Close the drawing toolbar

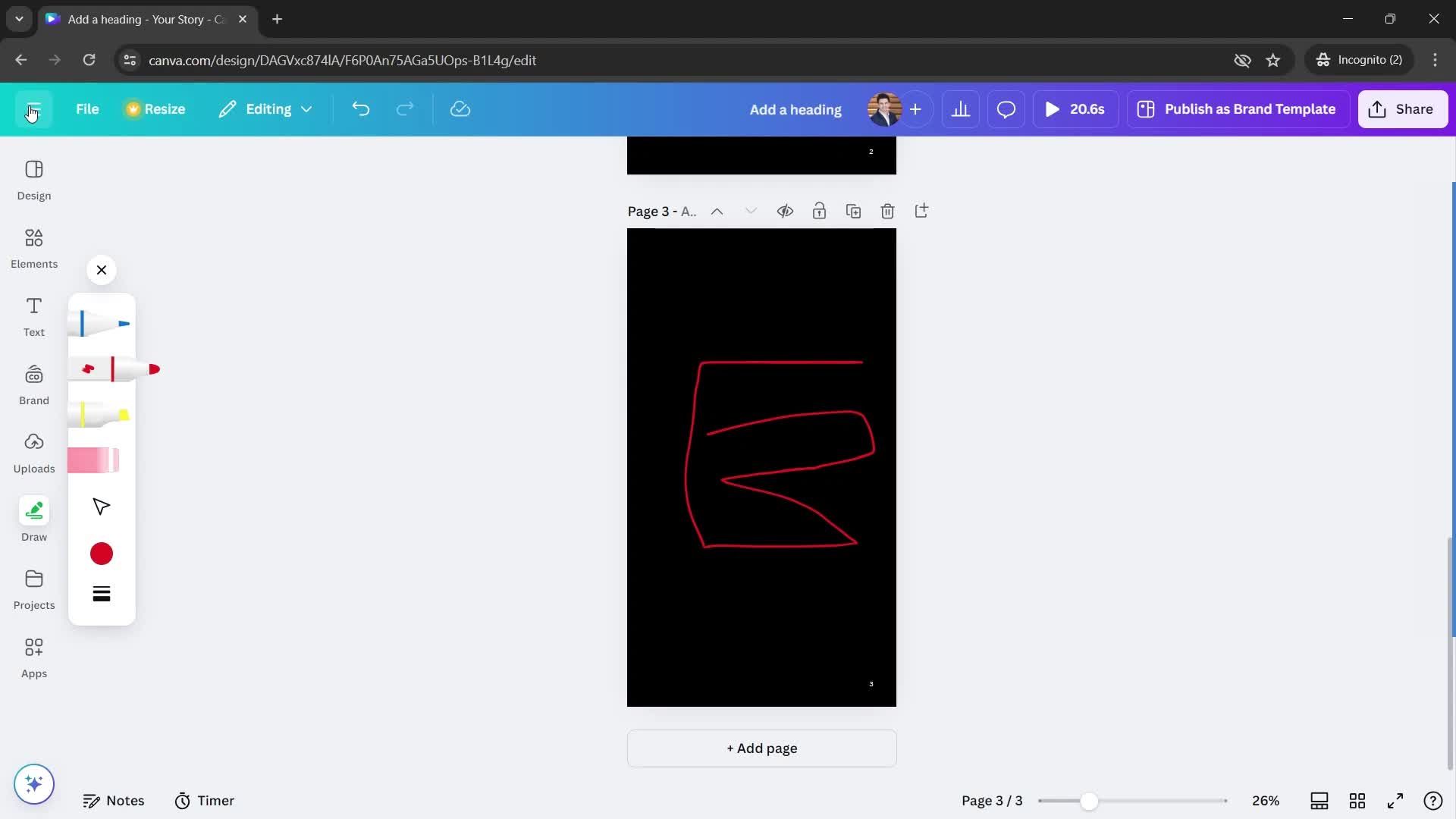click(x=102, y=270)
